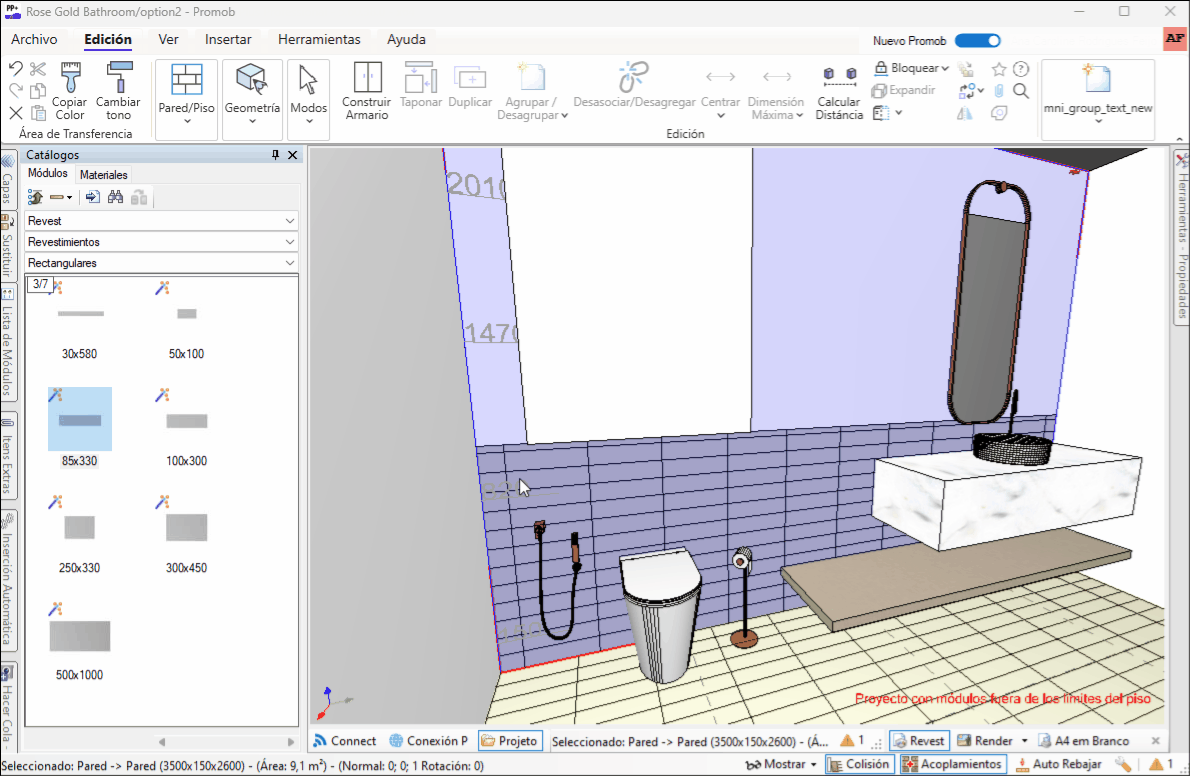1190x776 pixels.
Task: Toggle the Acoplamientos option
Action: click(x=953, y=764)
